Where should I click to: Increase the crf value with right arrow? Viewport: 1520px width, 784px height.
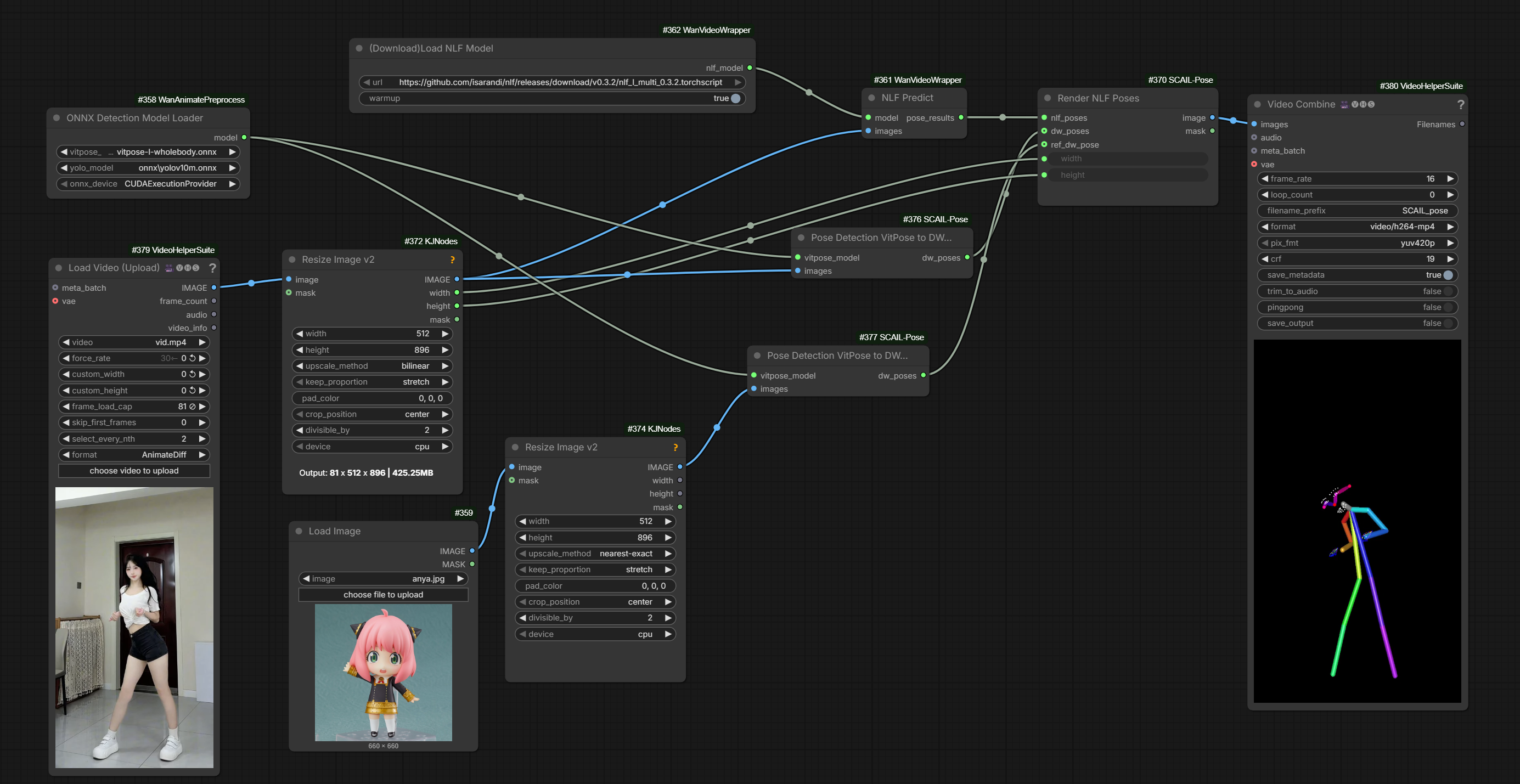pos(1450,259)
